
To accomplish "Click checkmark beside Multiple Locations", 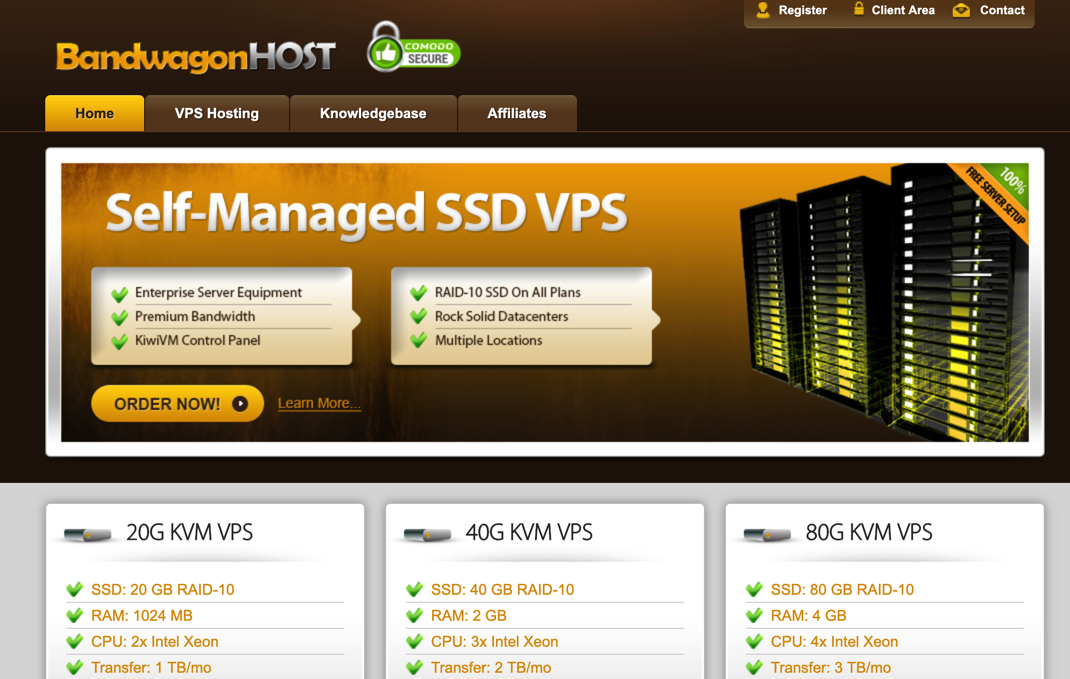I will 418,339.
